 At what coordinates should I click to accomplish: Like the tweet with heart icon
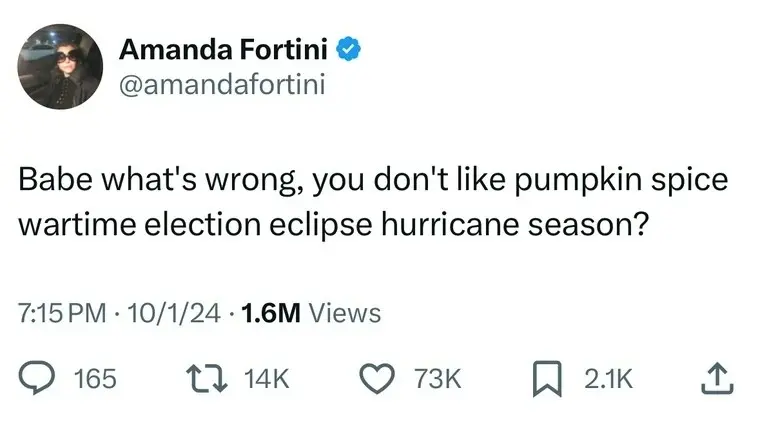tap(377, 378)
